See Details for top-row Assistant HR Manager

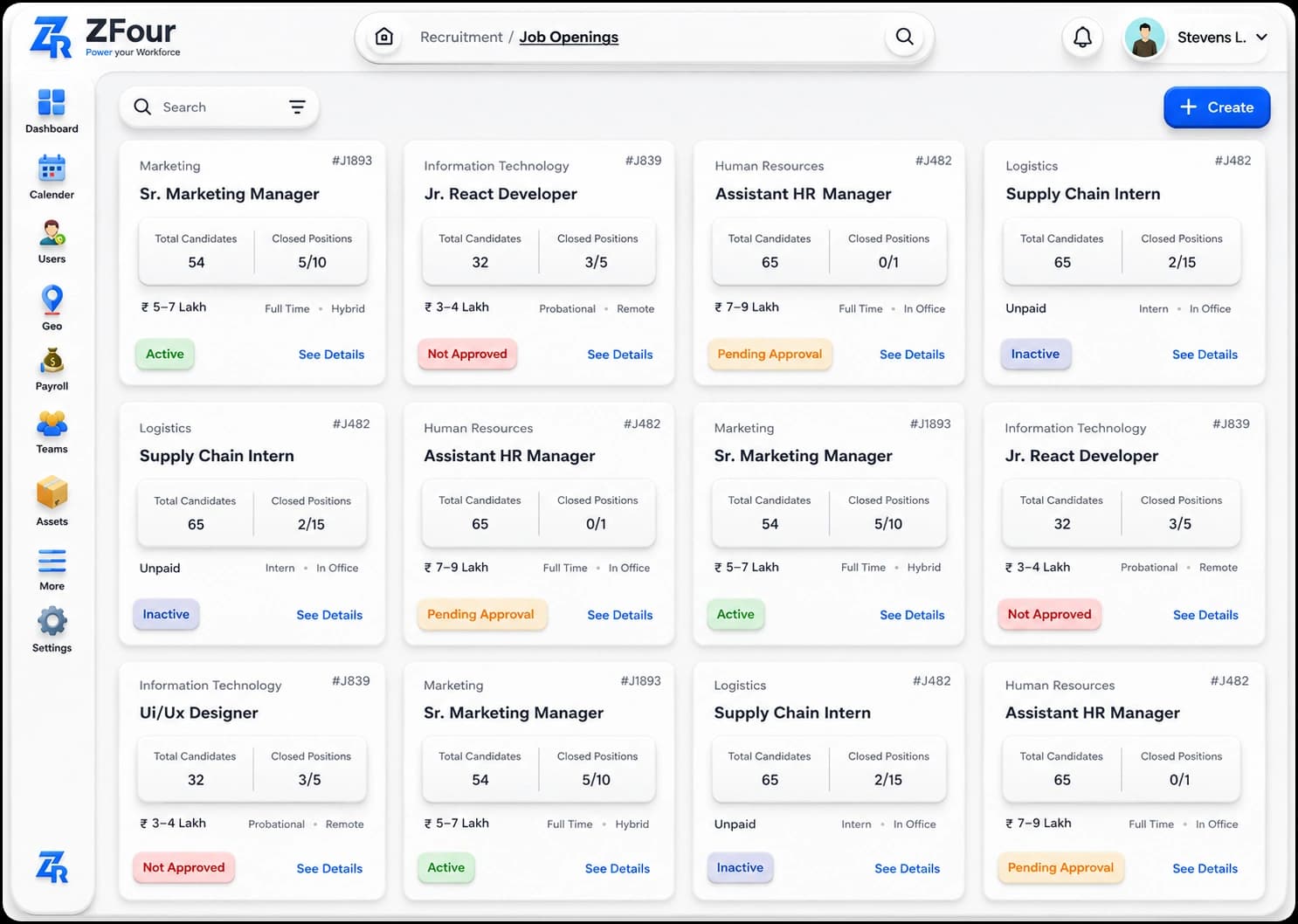click(x=912, y=355)
